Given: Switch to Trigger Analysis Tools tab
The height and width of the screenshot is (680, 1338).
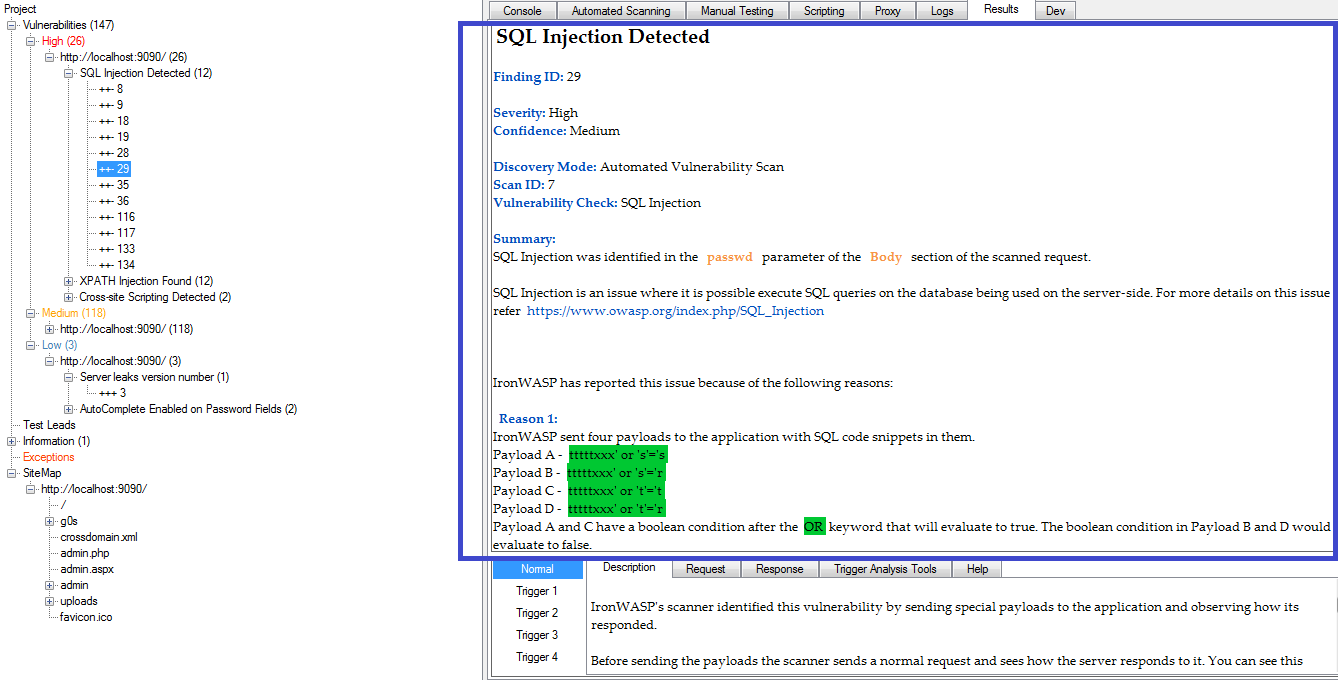Looking at the screenshot, I should (x=885, y=568).
